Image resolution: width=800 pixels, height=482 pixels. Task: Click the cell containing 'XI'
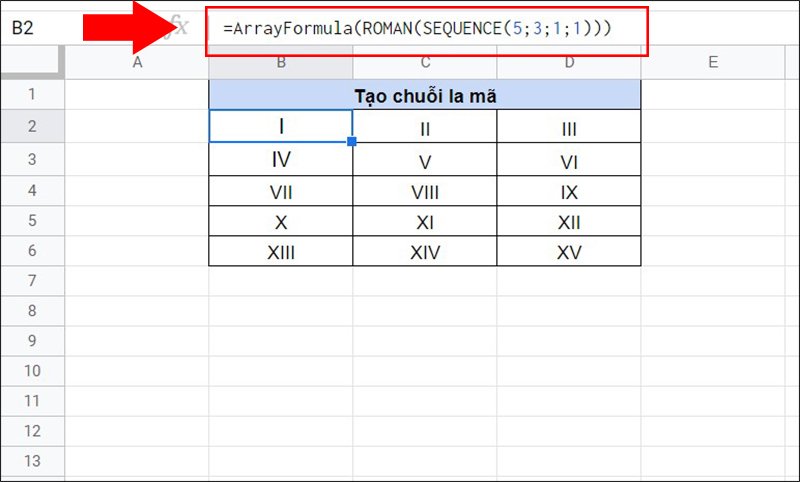coord(424,221)
